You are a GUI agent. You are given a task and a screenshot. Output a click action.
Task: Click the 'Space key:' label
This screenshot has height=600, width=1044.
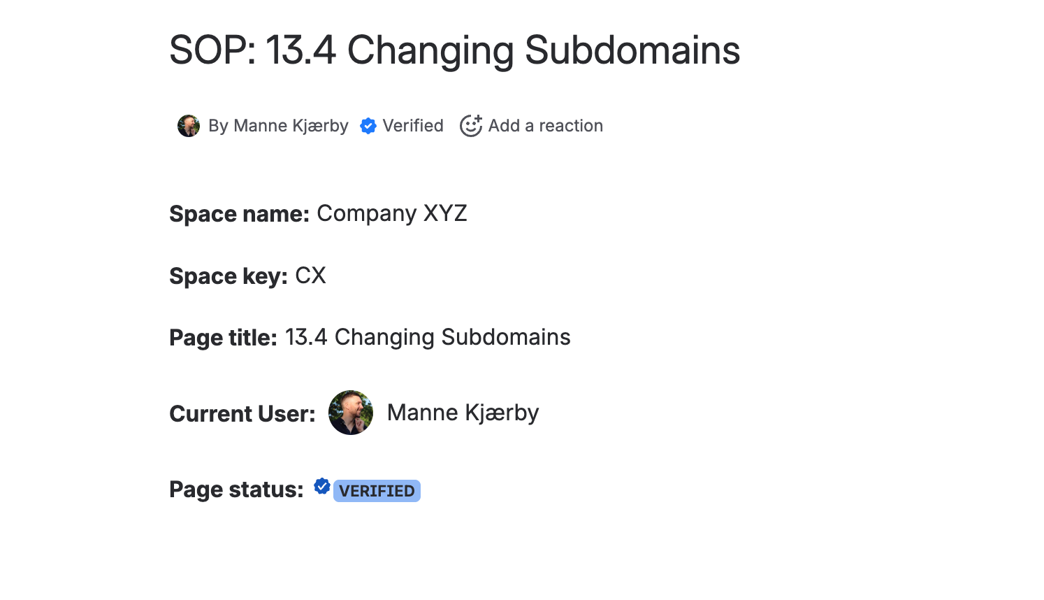(228, 276)
